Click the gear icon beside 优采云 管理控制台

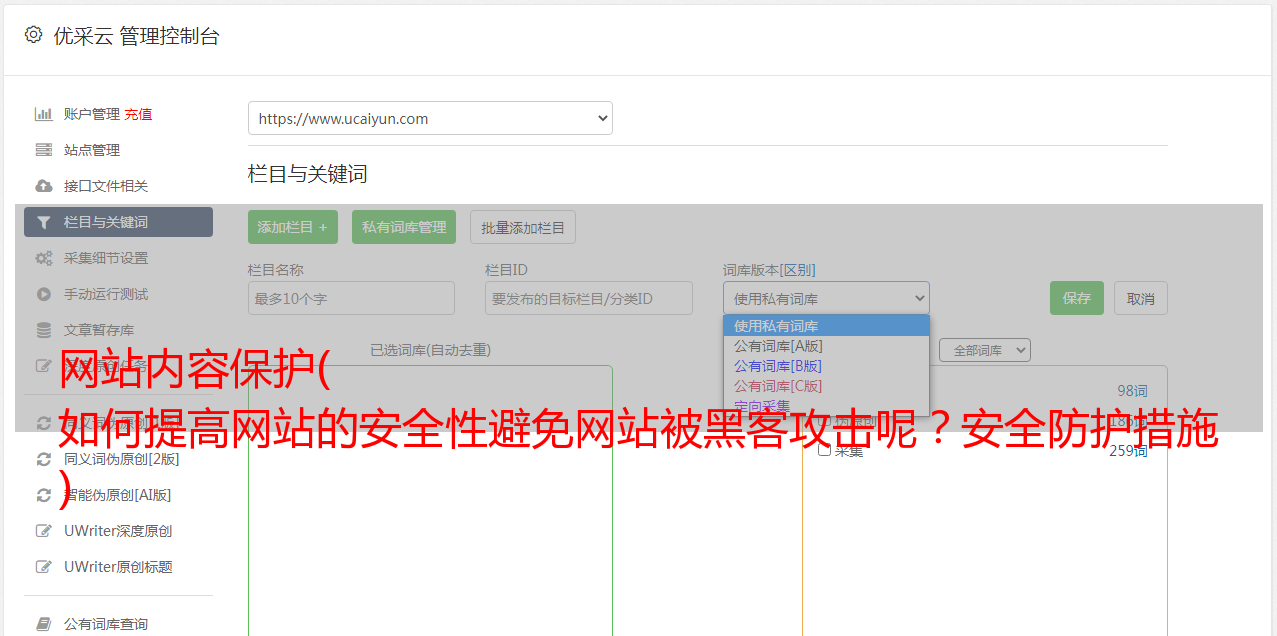tap(33, 35)
